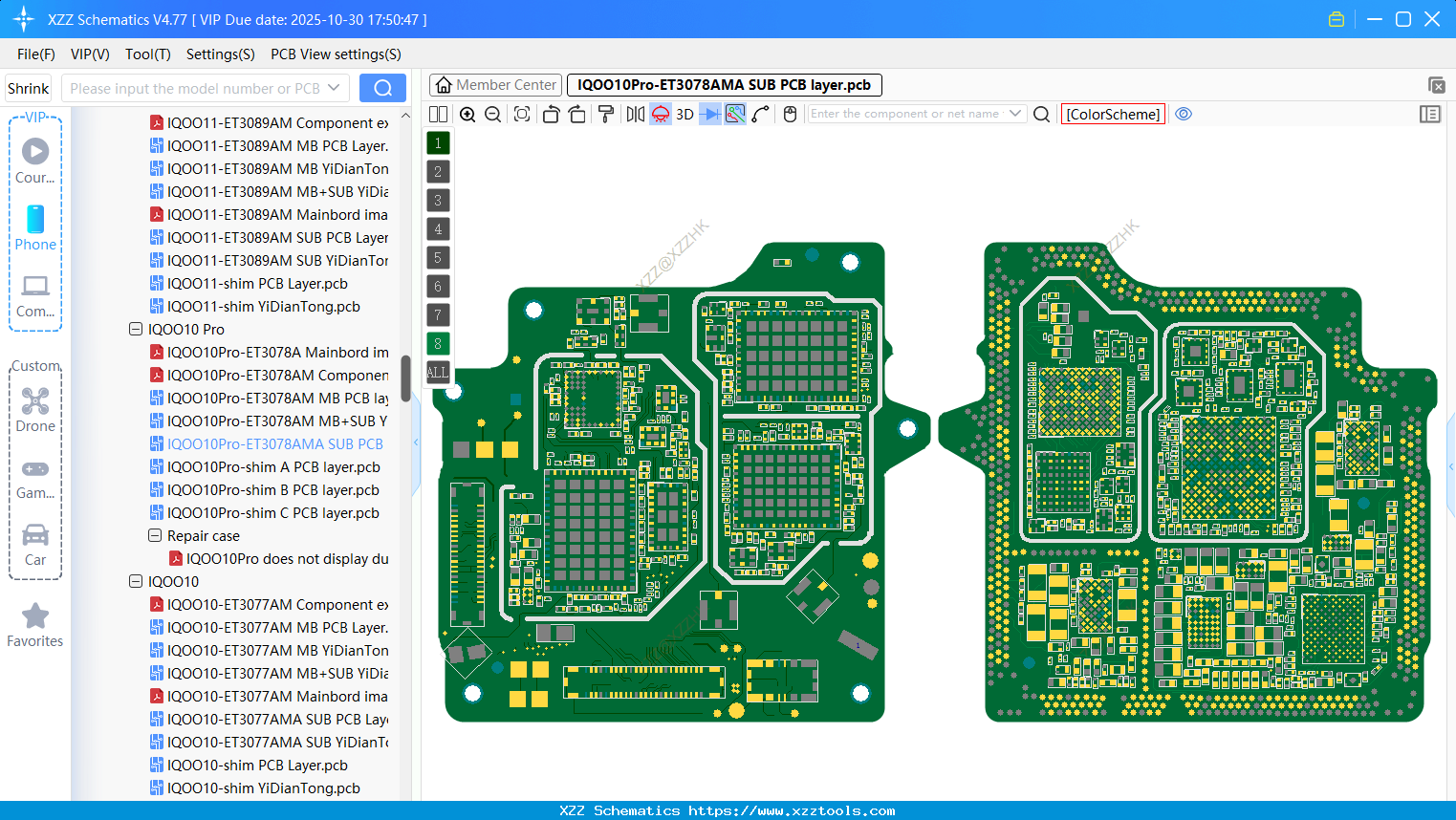The width and height of the screenshot is (1456, 820).
Task: Collapse the IQOO10 Pro tree node
Action: pyautogui.click(x=136, y=329)
